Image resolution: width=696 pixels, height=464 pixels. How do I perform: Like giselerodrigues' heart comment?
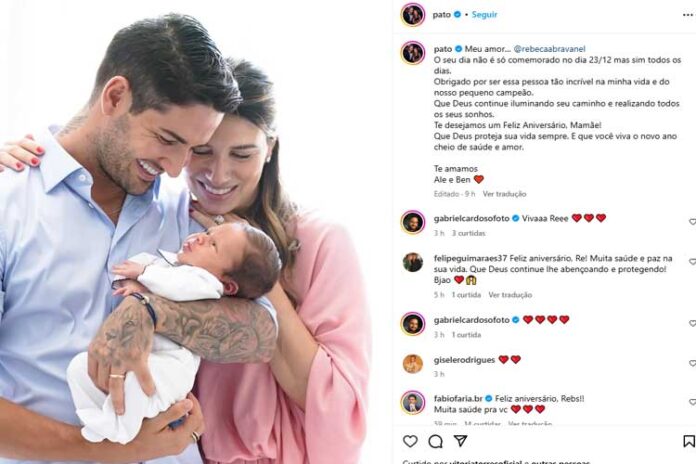click(x=692, y=363)
